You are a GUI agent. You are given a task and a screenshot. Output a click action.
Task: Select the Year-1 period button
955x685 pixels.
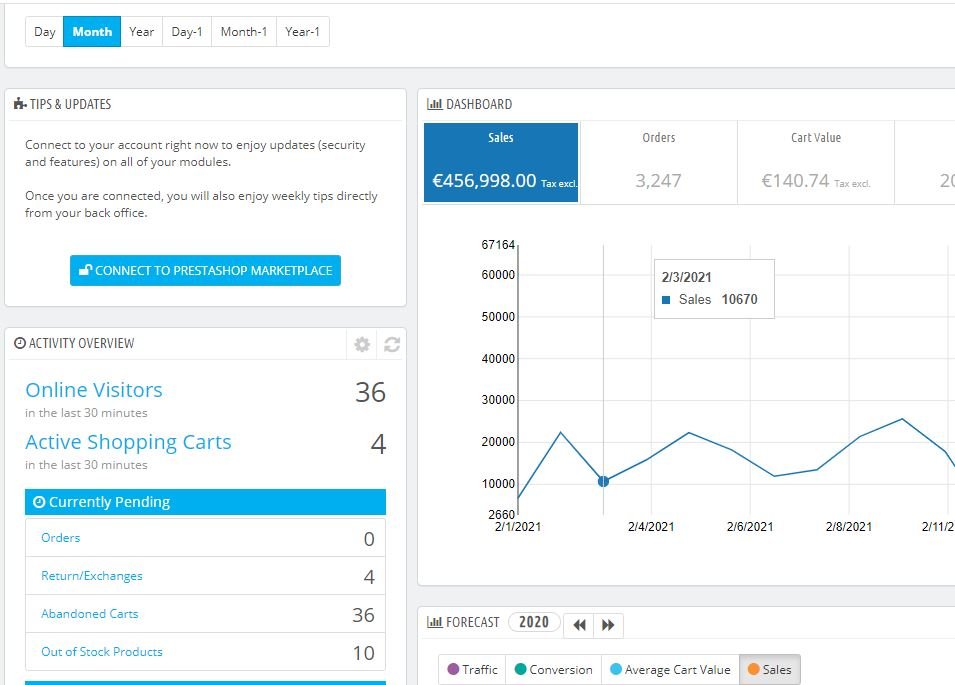click(x=302, y=32)
